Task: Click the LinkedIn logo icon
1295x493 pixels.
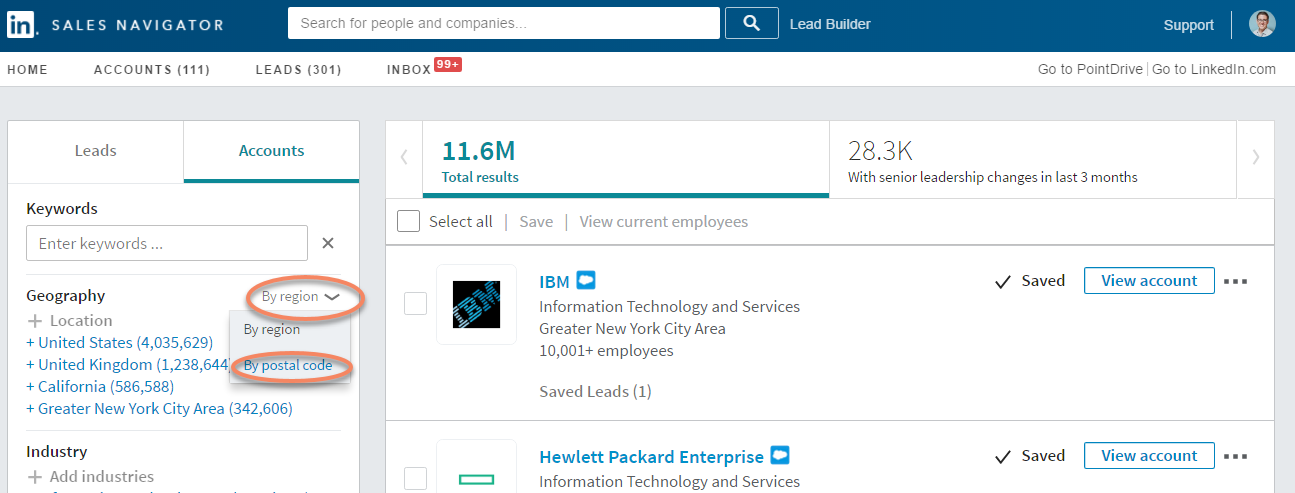Action: pyautogui.click(x=21, y=25)
